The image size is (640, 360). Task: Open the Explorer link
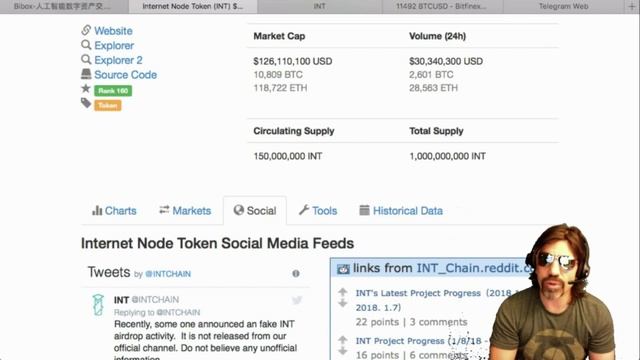(114, 46)
